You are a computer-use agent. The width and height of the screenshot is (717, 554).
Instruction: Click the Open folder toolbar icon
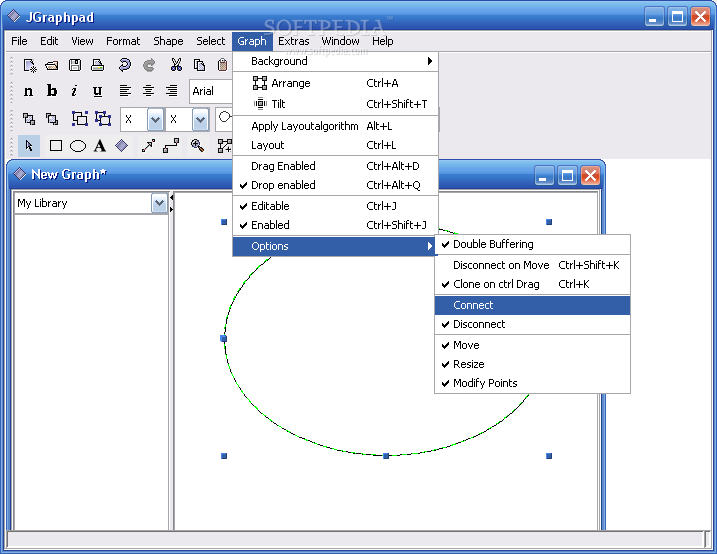[x=52, y=65]
